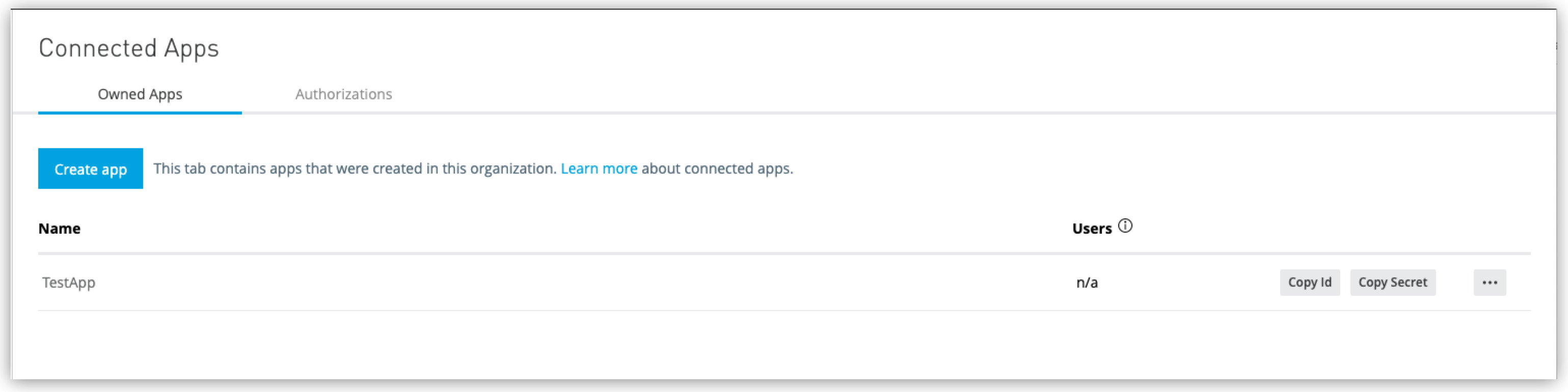Copy the client Id for TestApp
Viewport: 1568px width, 392px height.
1310,282
